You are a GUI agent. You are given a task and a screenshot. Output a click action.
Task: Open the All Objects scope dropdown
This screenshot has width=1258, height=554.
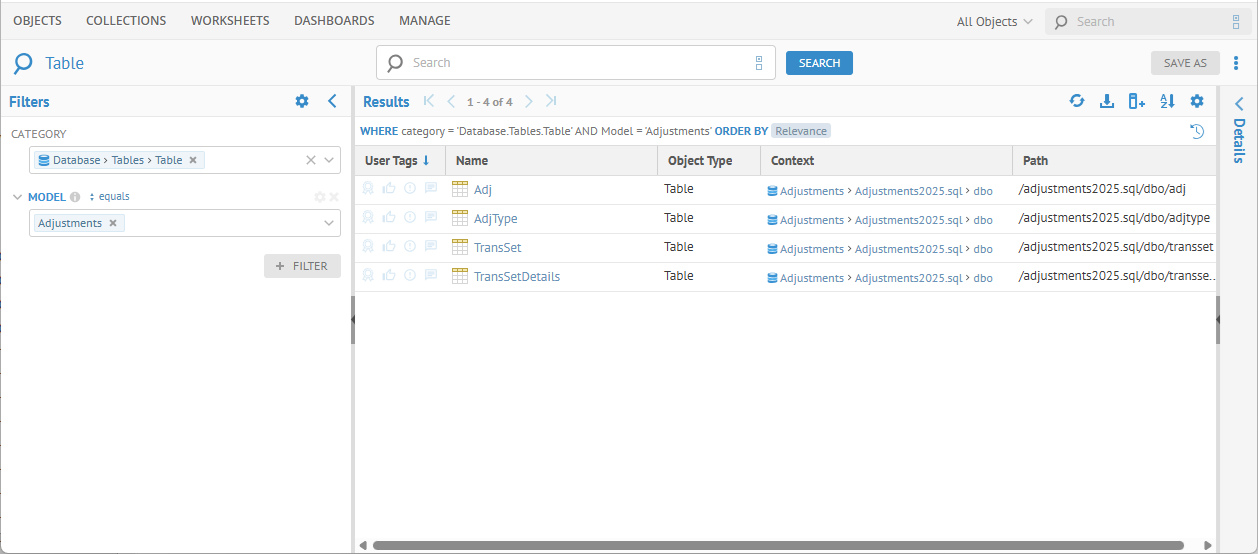(x=994, y=22)
